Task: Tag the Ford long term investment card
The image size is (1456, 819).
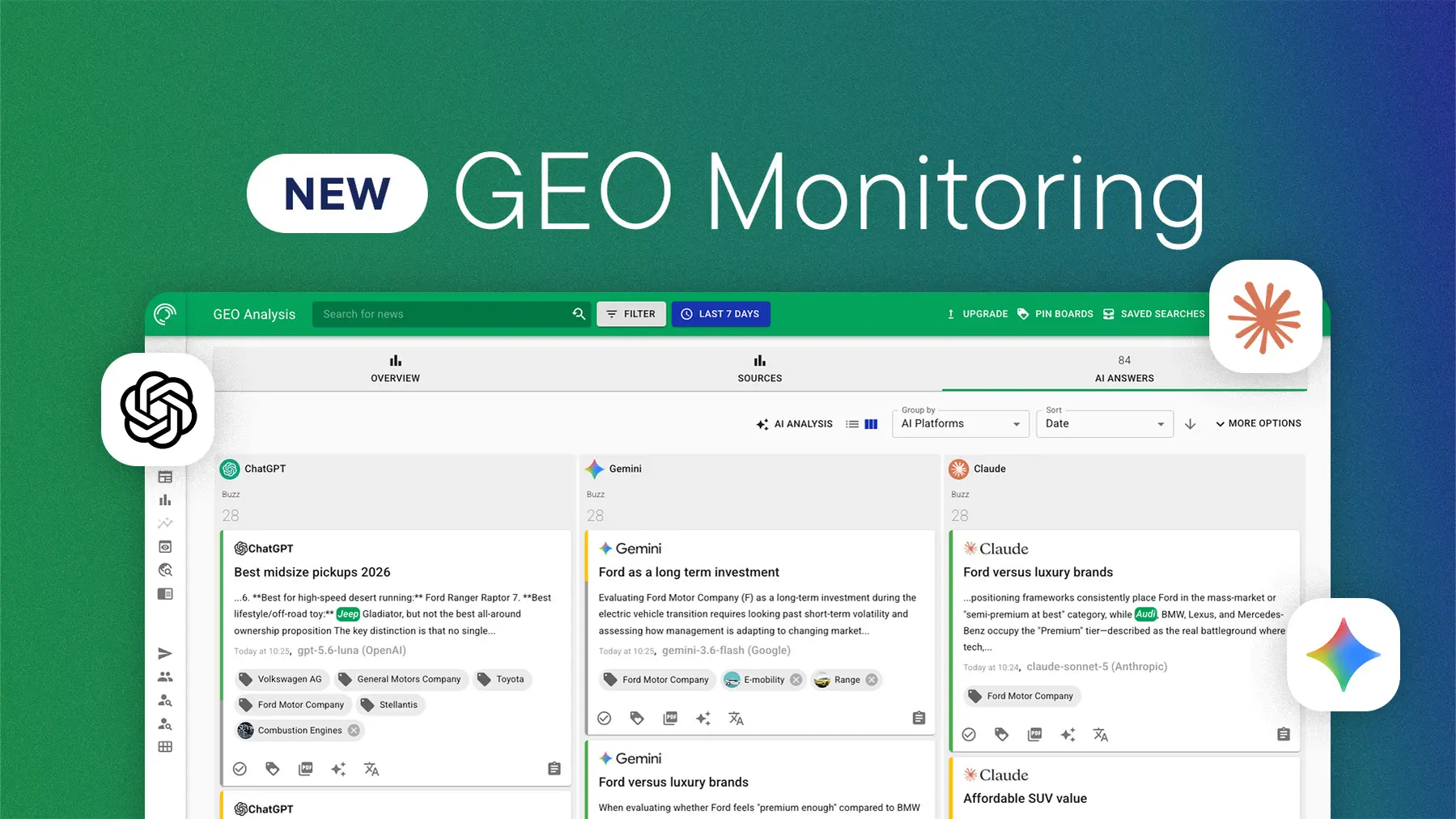Action: 637,719
